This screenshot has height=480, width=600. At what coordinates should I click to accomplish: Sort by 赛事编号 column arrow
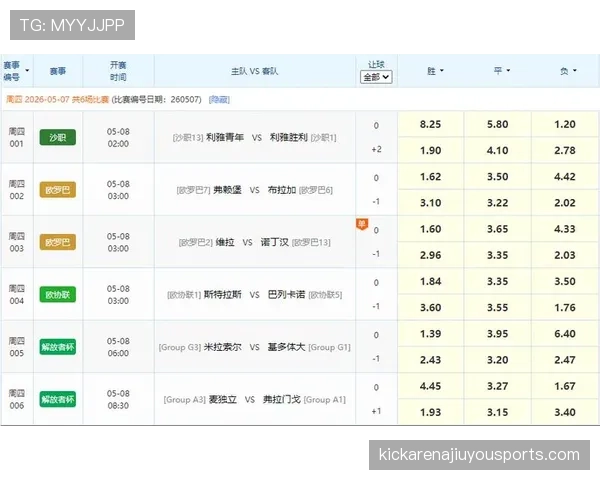(x=27, y=71)
